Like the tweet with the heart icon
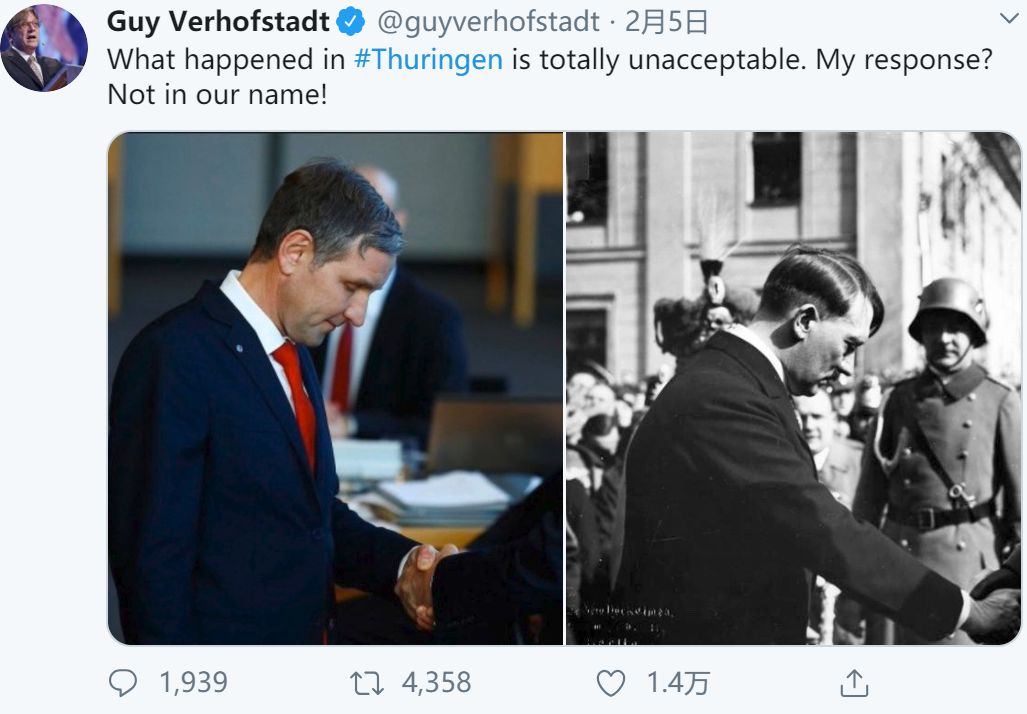This screenshot has height=714, width=1027. (x=610, y=683)
